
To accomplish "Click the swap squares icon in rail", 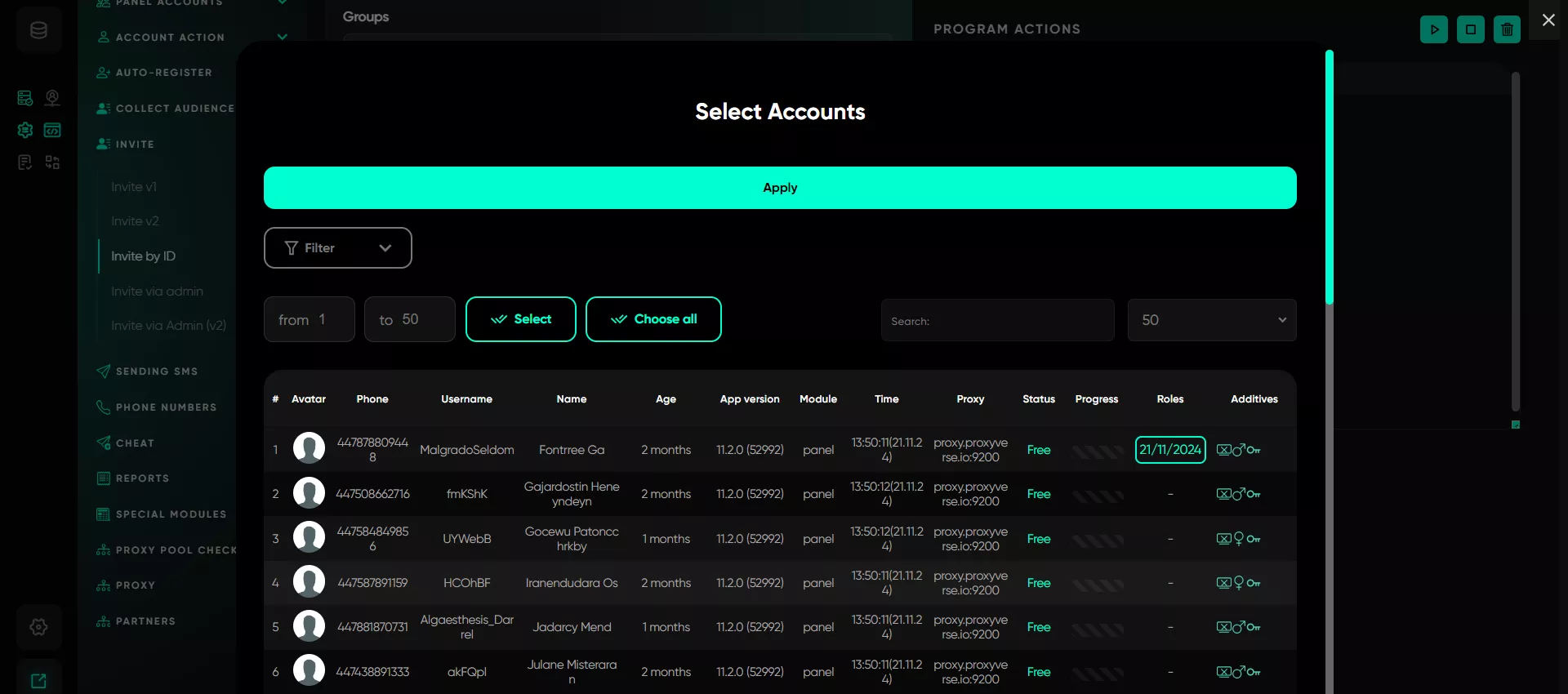I will pos(52,162).
